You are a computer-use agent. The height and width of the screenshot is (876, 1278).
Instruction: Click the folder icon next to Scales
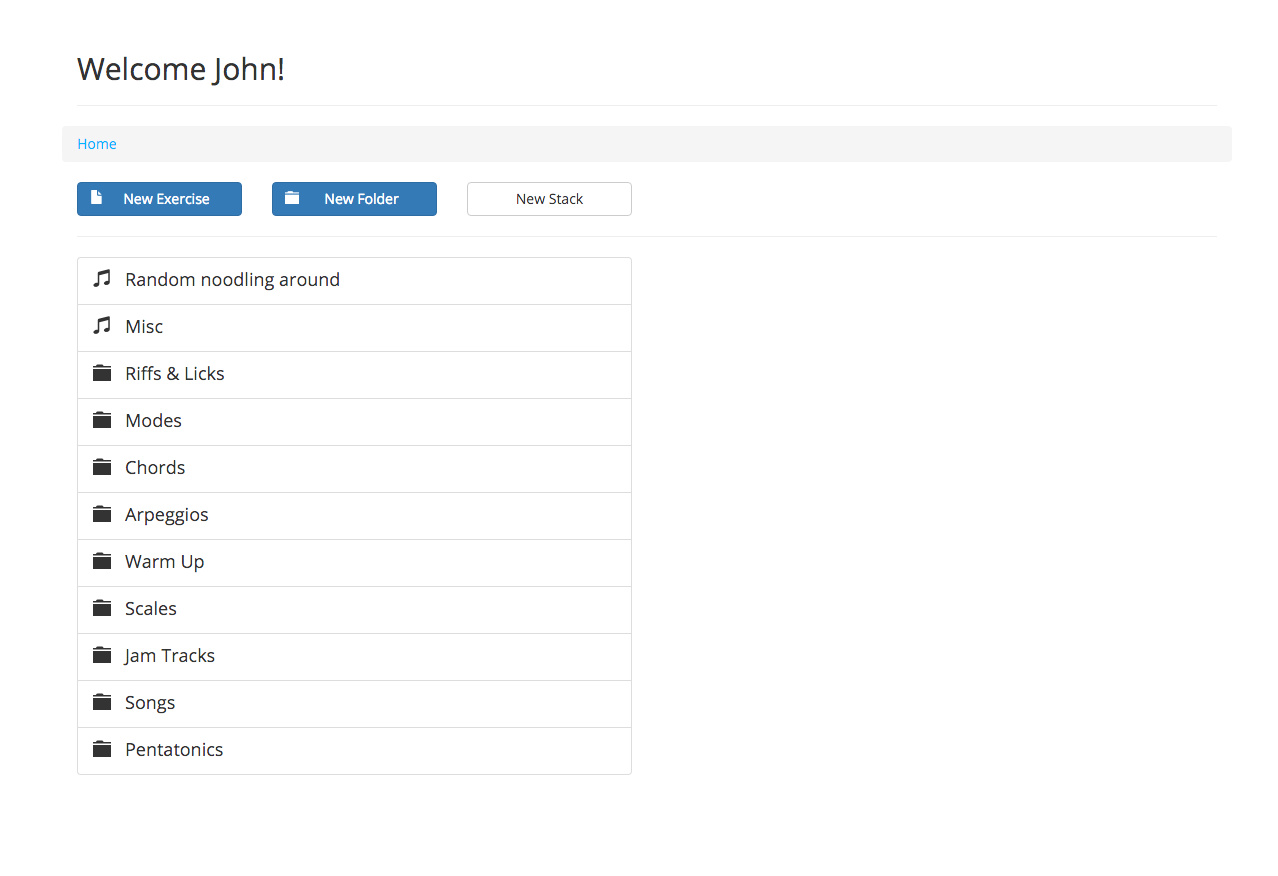(x=101, y=608)
